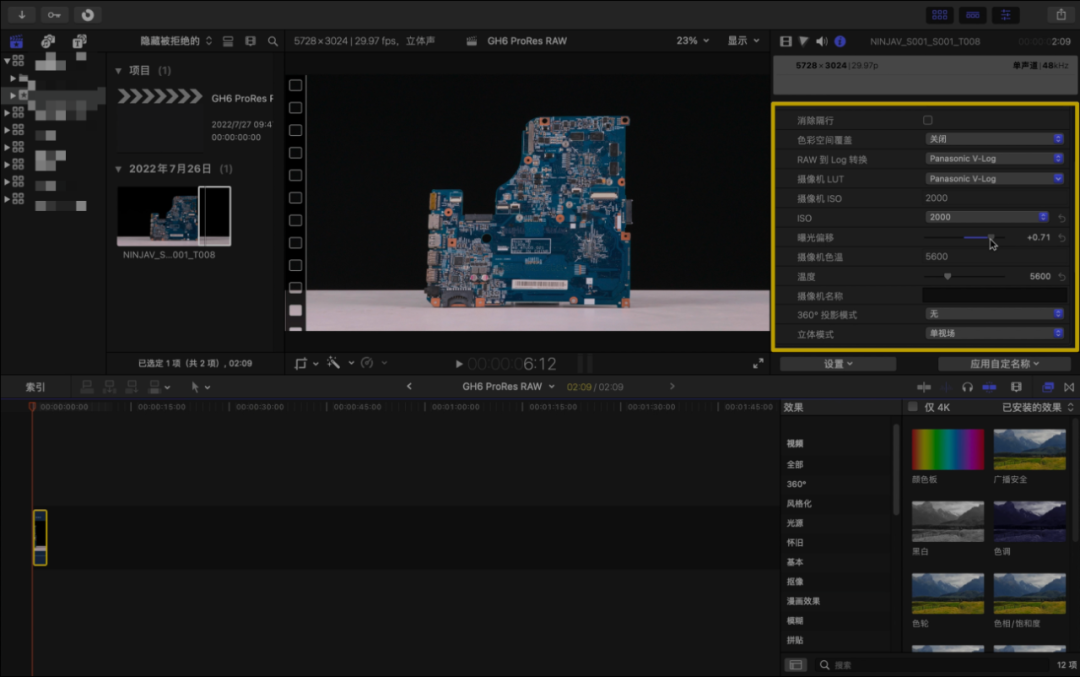Open clip appearance filmstrip in timeline
The width and height of the screenshot is (1080, 677).
click(1016, 387)
